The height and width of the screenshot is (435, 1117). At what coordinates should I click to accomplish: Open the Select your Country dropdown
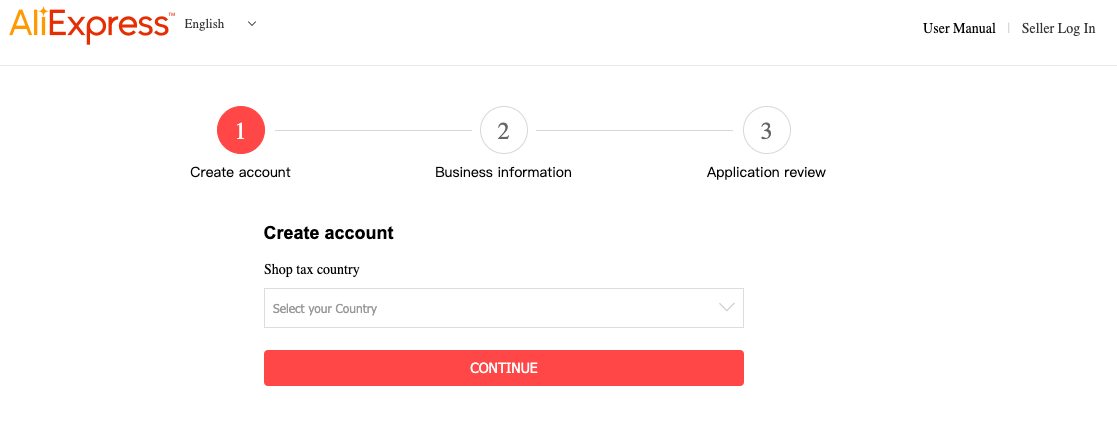pos(490,308)
